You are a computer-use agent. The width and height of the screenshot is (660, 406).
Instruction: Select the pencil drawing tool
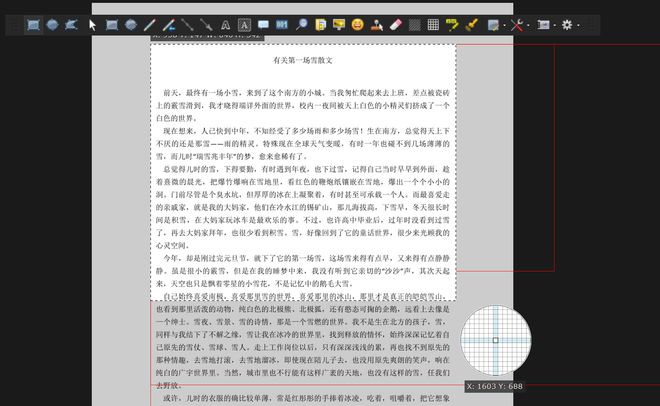[149, 25]
